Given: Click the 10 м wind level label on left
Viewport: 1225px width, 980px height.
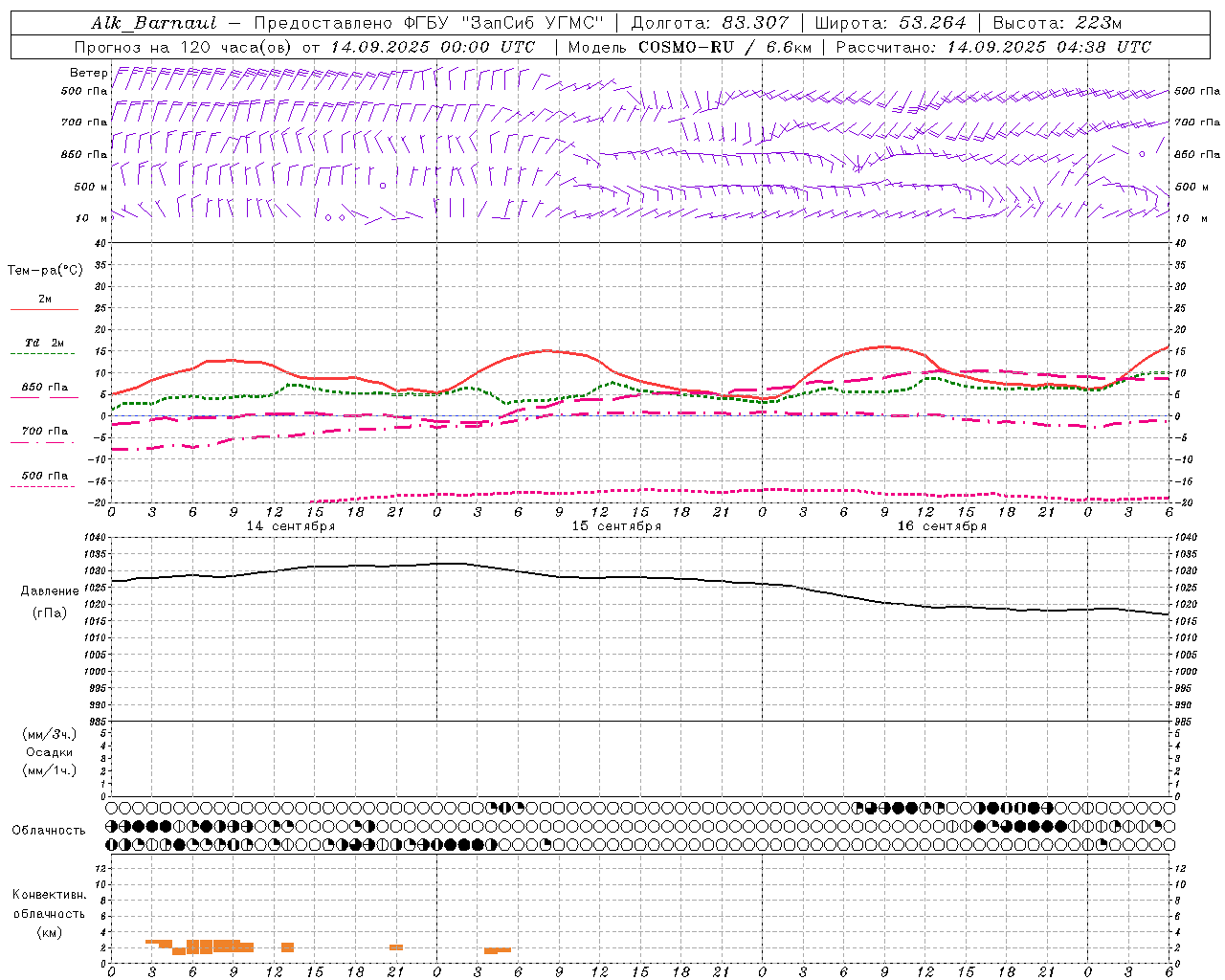Looking at the screenshot, I should (92, 218).
